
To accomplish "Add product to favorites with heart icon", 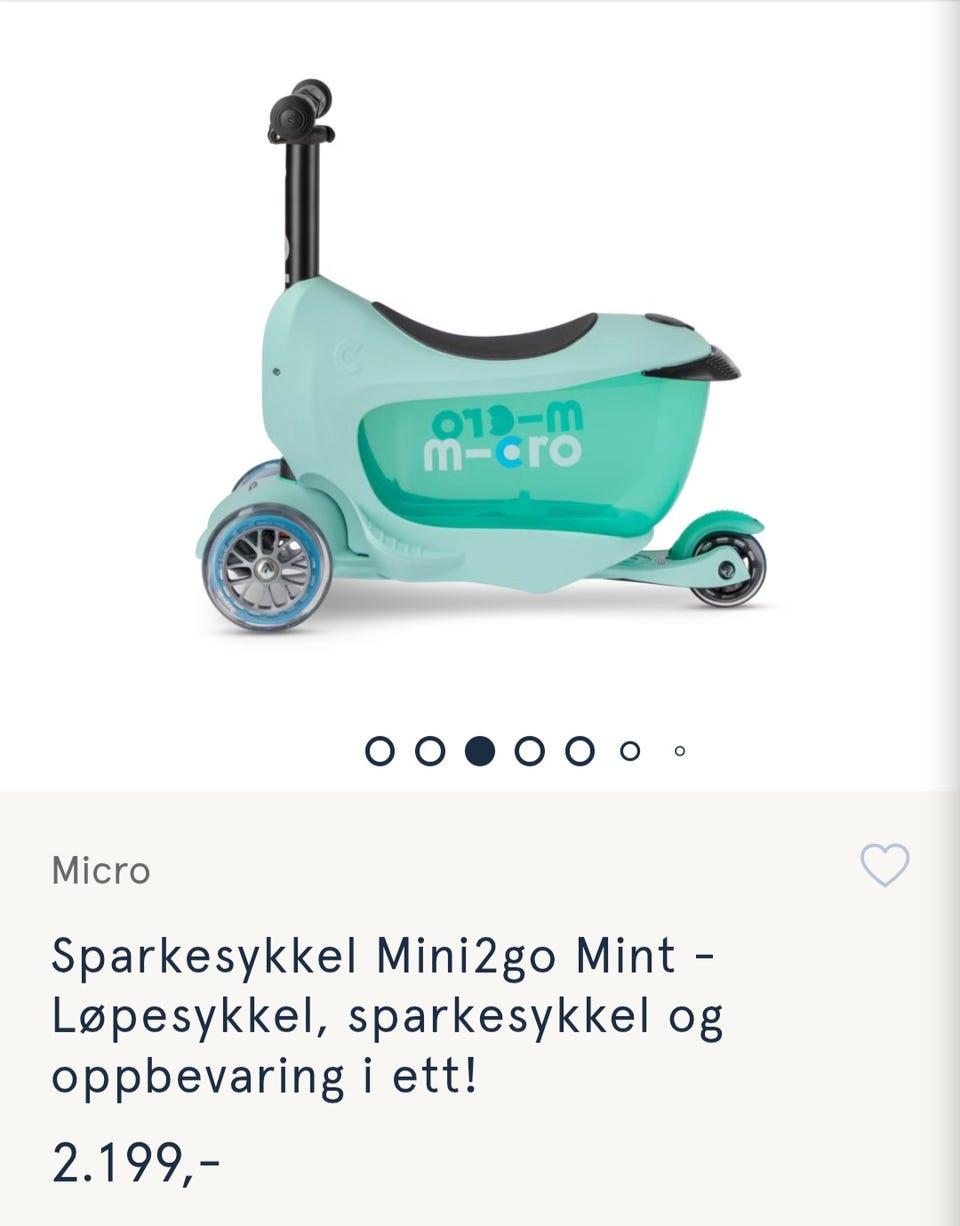I will pyautogui.click(x=885, y=865).
